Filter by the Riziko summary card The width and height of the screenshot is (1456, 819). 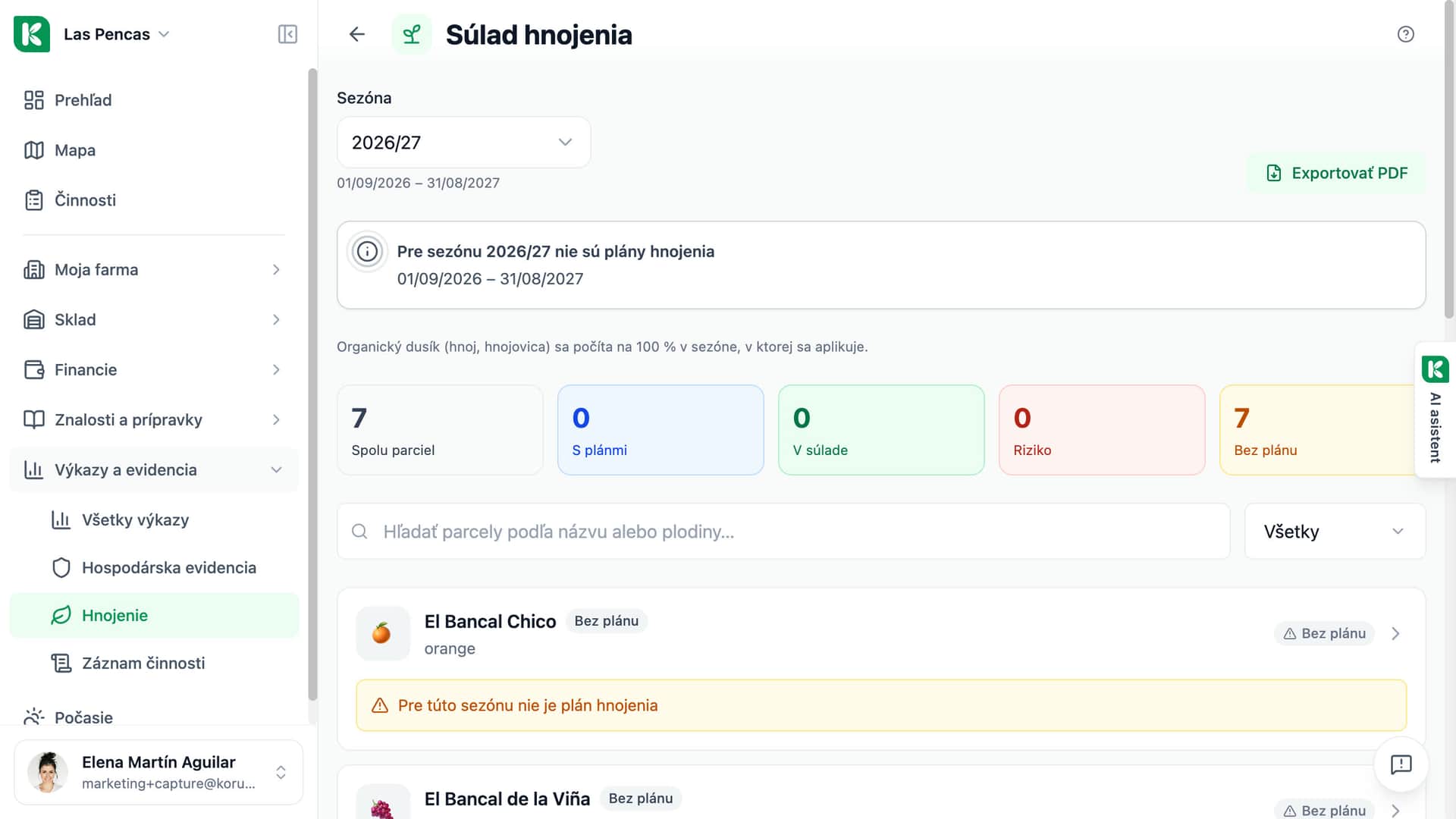(1101, 430)
